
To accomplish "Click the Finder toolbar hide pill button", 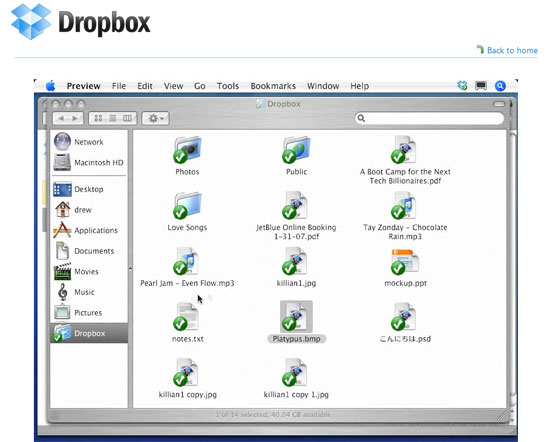I will [x=499, y=104].
